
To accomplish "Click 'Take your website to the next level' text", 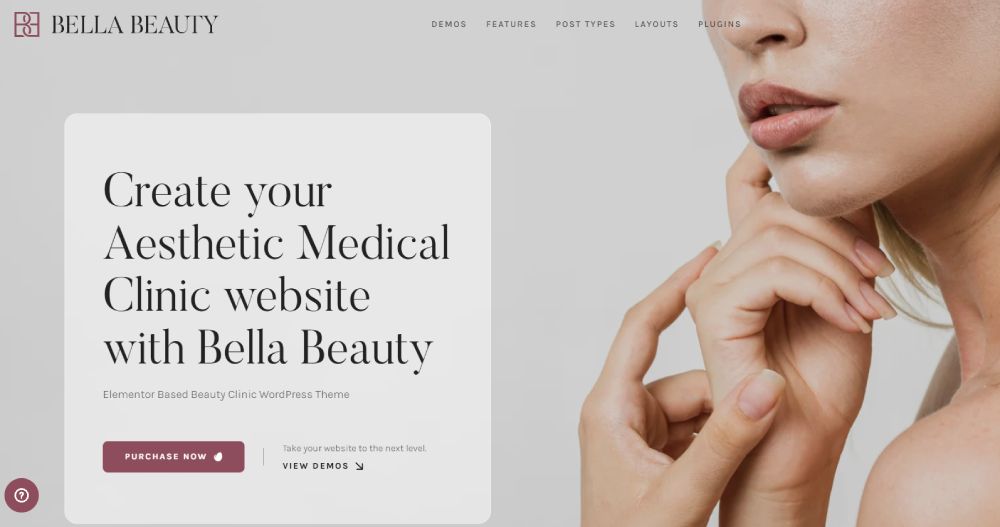I will tap(354, 449).
